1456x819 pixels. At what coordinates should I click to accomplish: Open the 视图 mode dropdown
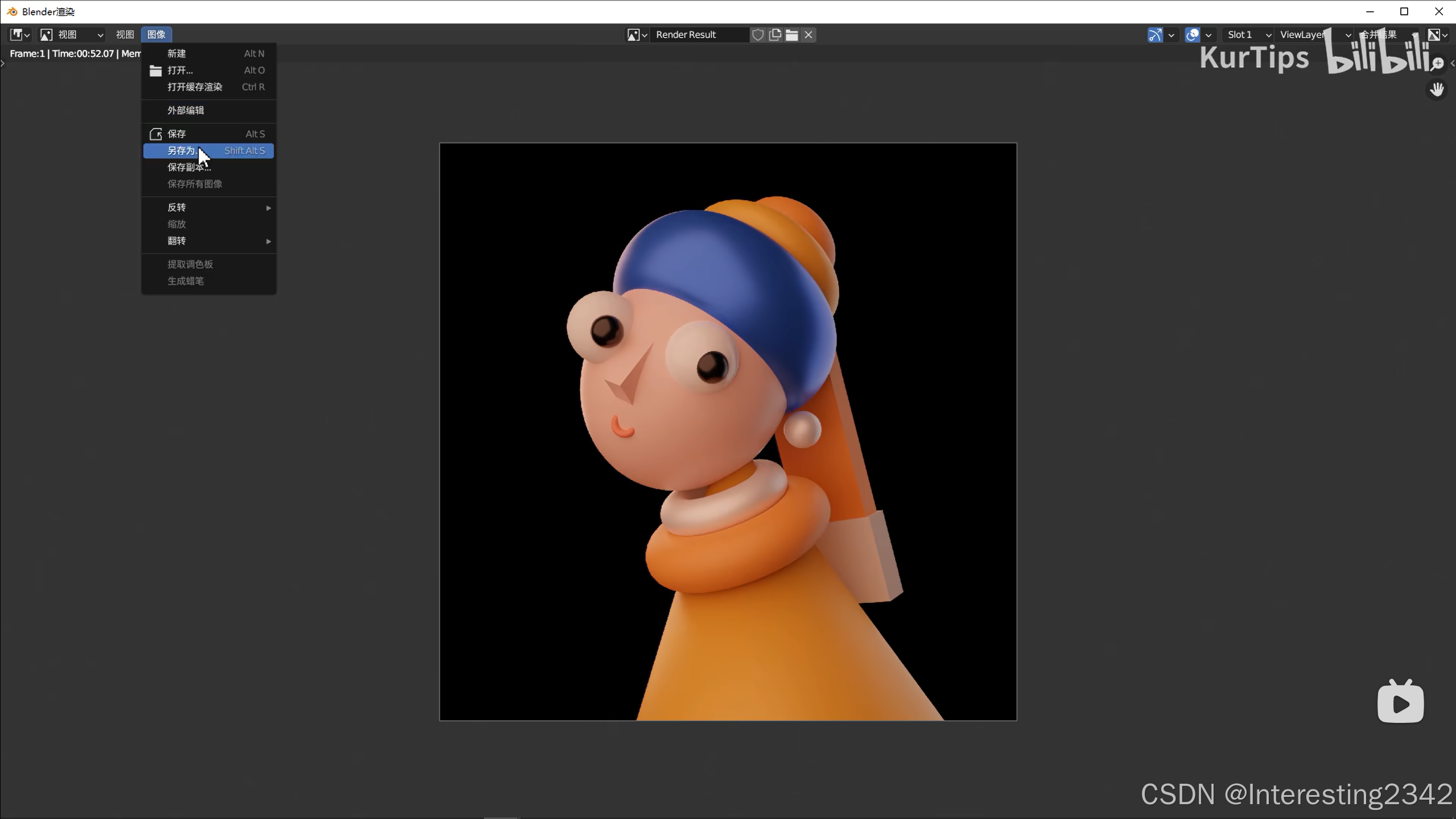point(72,35)
